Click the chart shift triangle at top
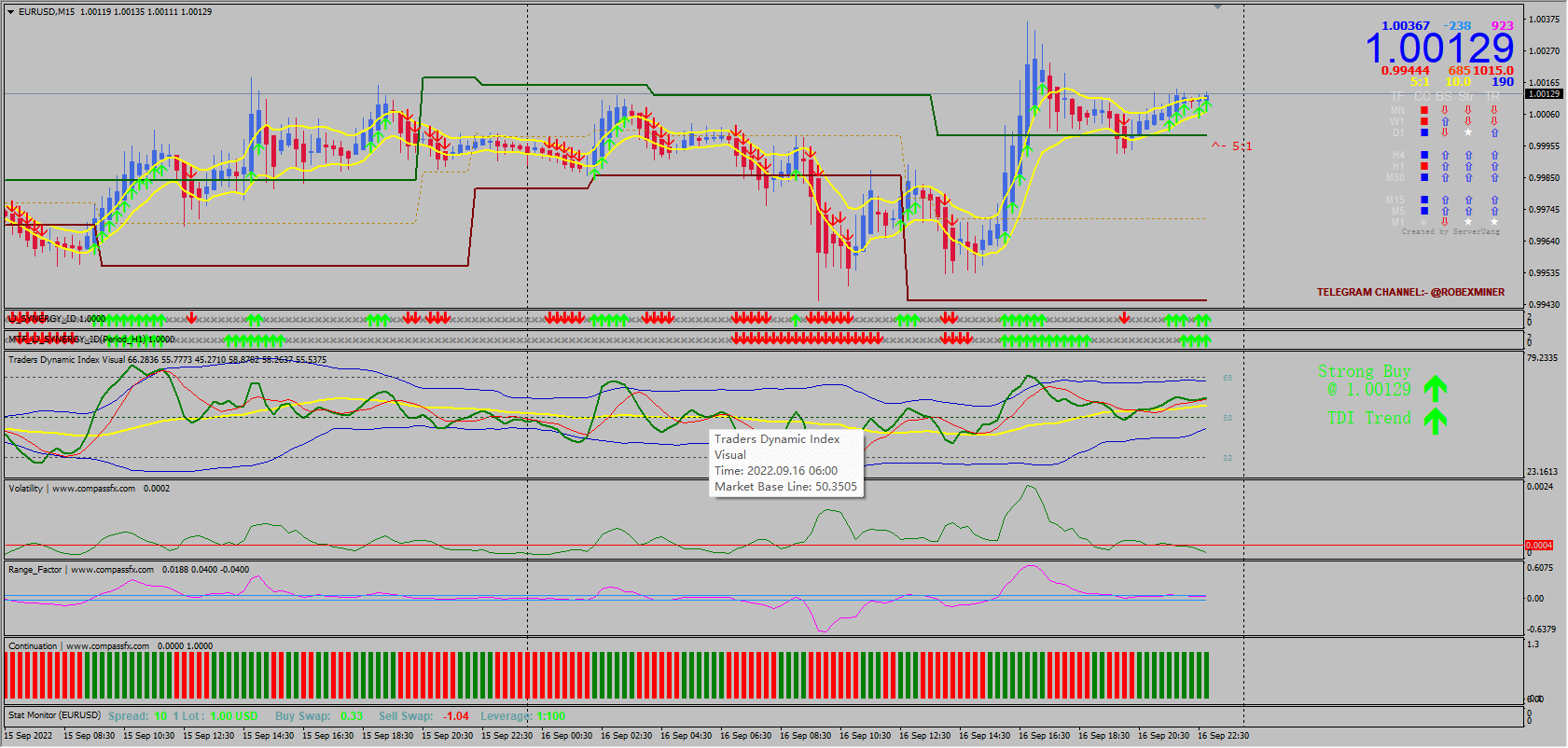1568x748 pixels. click(x=1217, y=7)
